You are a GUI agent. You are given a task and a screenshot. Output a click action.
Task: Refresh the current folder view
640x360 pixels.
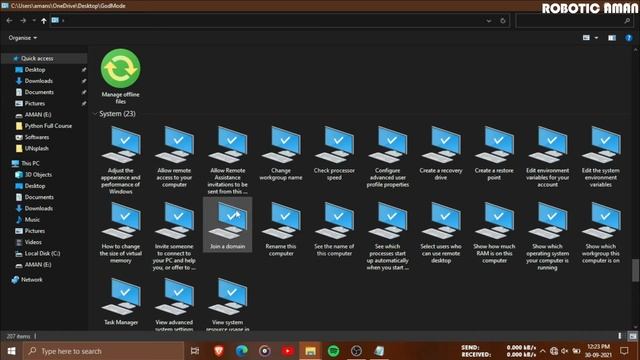[503, 20]
